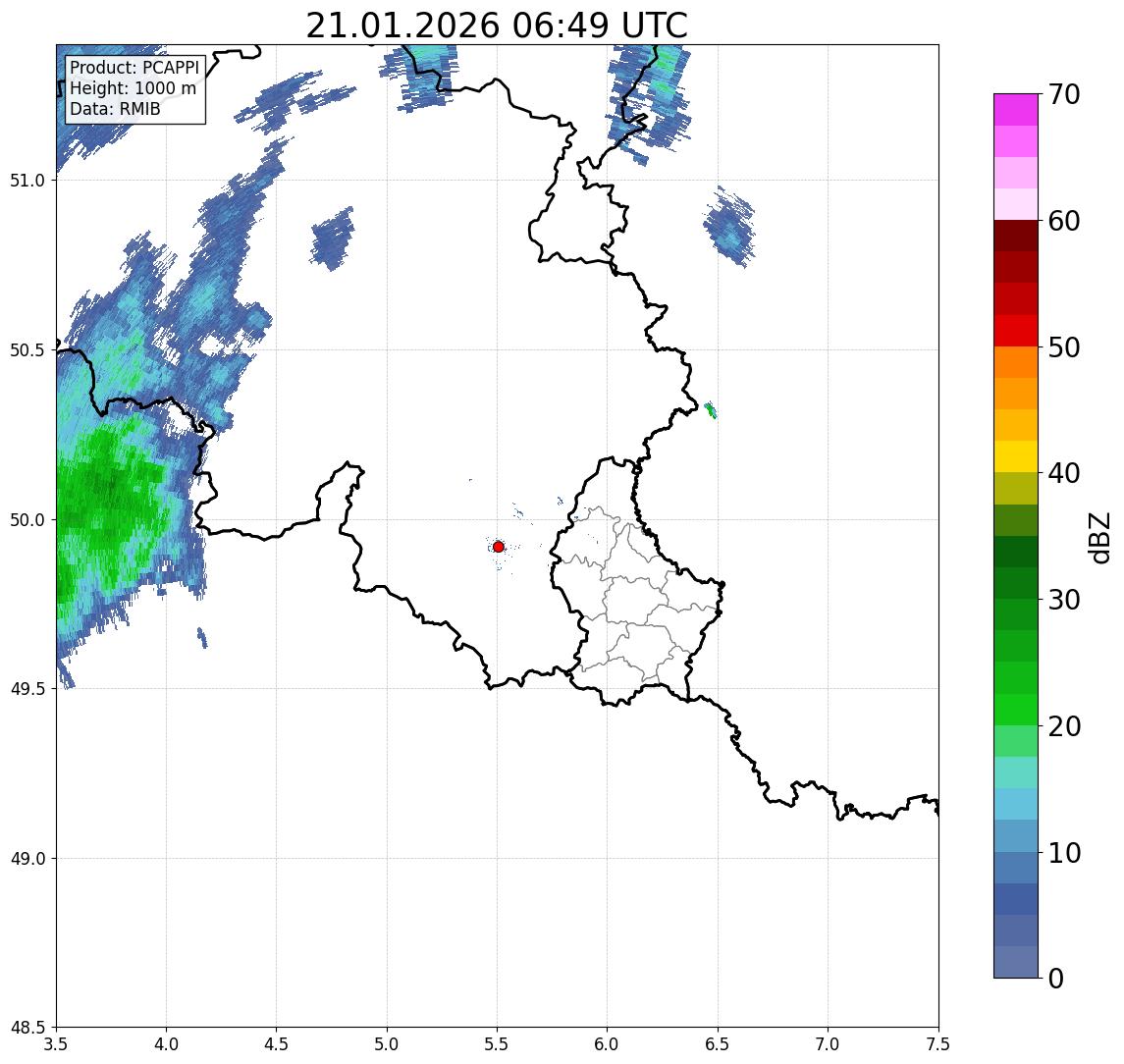This screenshot has width=1124, height=1064.
Task: Click the magenta swatch at the colorbar top
Action: click(x=1016, y=110)
